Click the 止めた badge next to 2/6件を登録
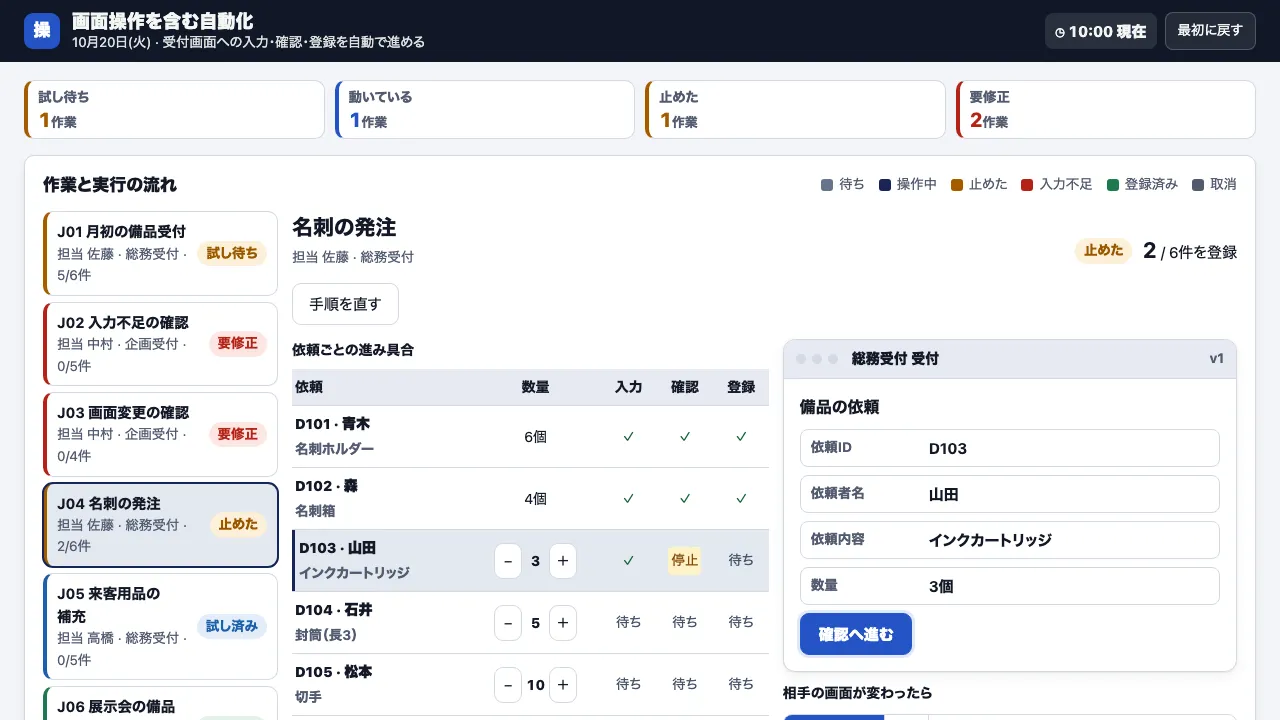Image resolution: width=1280 pixels, height=720 pixels. pos(1104,250)
